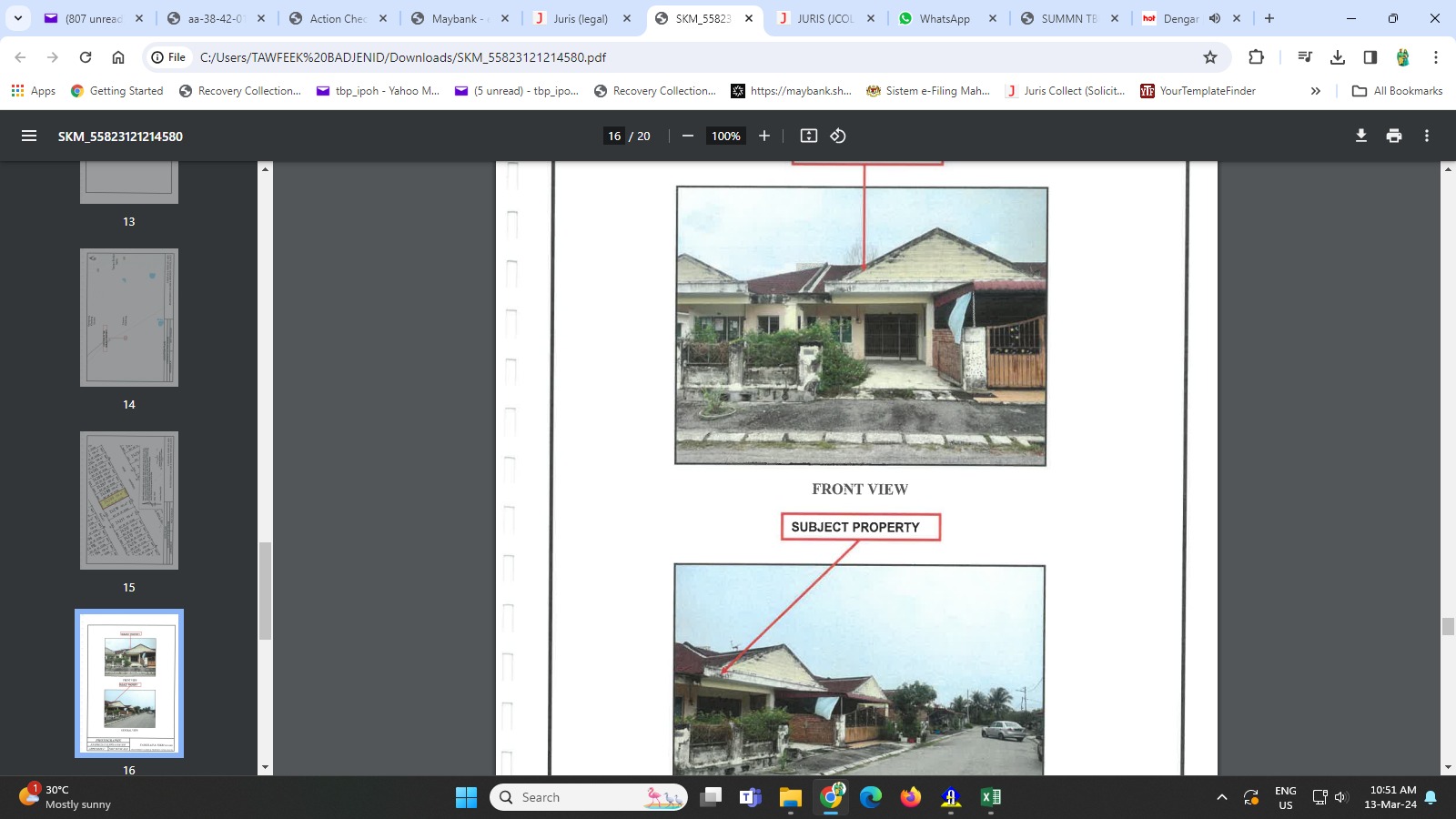Select the page 14 thumbnail
The height and width of the screenshot is (819, 1456).
[129, 318]
